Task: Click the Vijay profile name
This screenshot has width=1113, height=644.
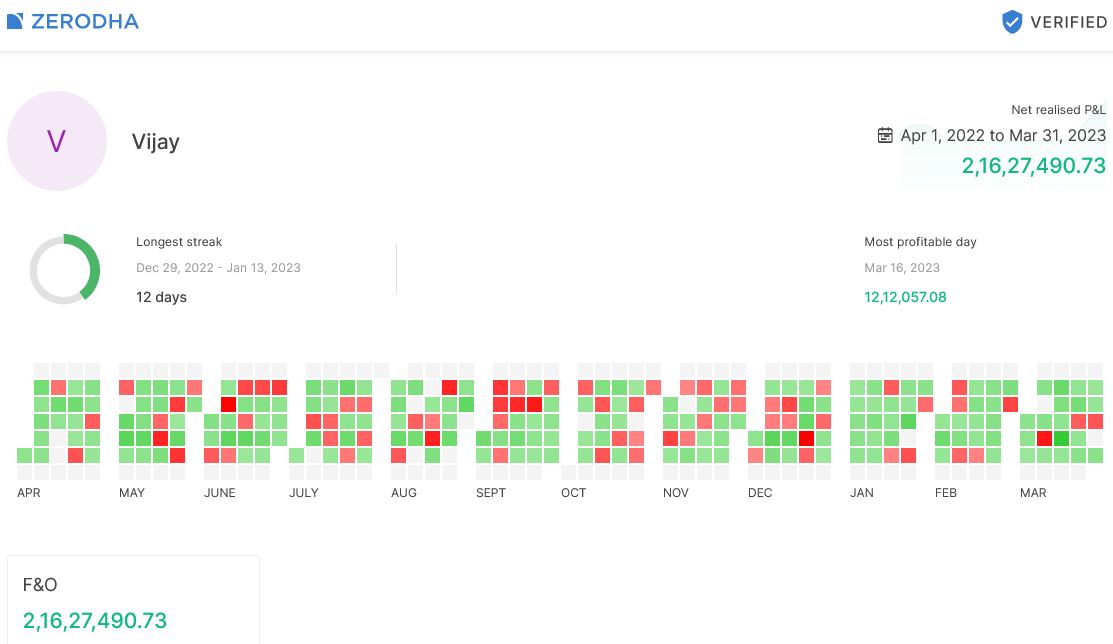Action: coord(156,142)
